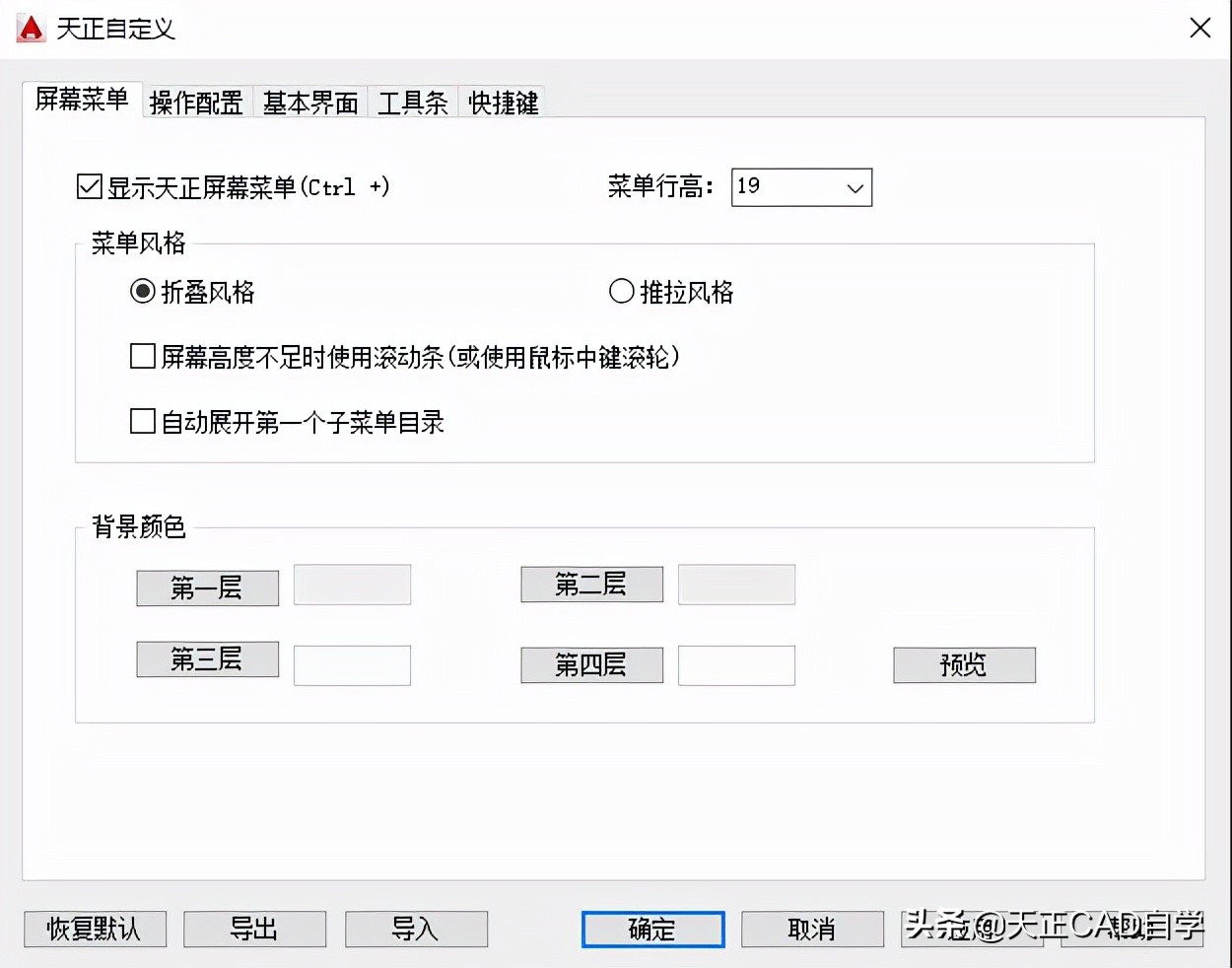
Task: Click the 预览 button to preview menu
Action: (x=963, y=664)
